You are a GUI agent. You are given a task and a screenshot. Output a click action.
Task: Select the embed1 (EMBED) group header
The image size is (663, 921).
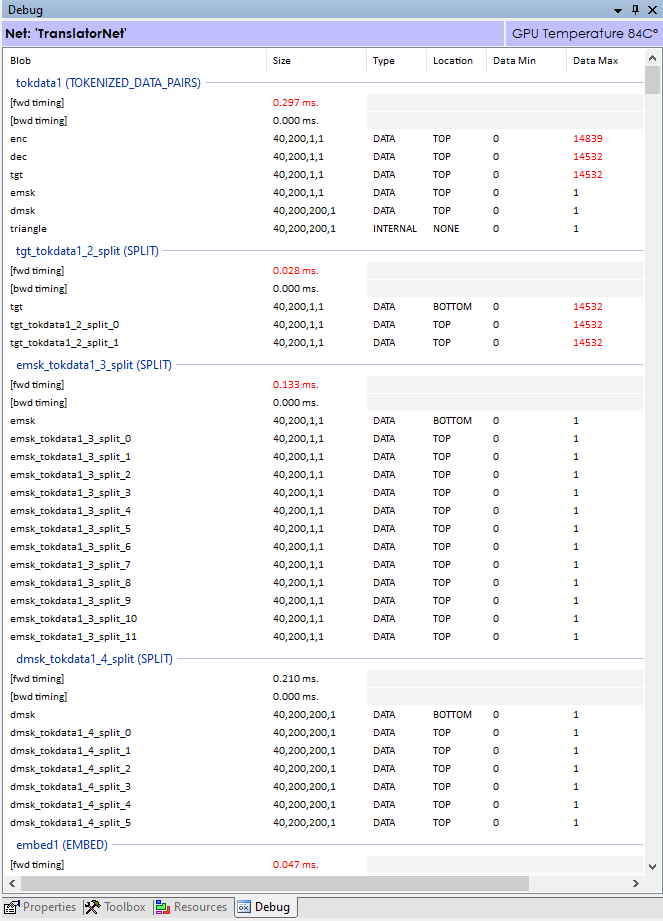(62, 845)
